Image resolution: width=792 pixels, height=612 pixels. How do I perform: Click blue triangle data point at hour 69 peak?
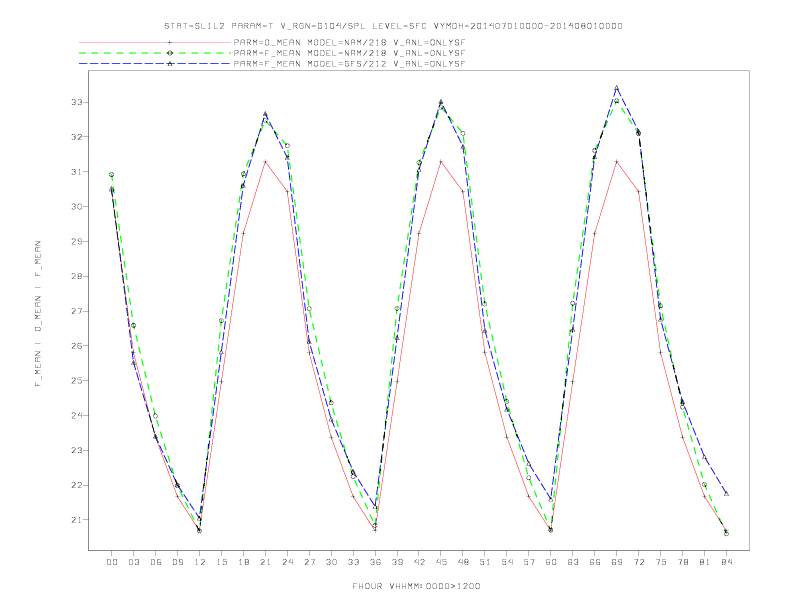[x=617, y=88]
